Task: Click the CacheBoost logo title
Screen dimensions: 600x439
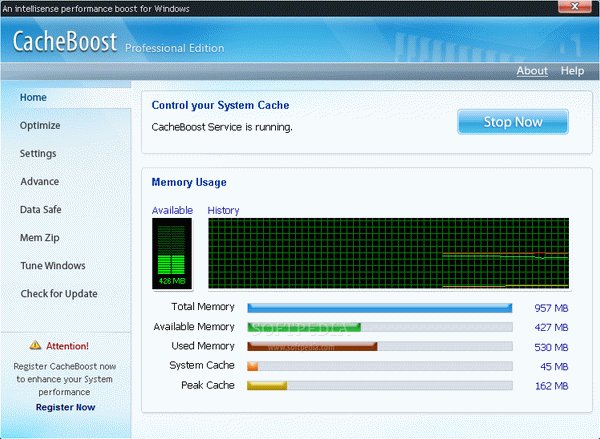Action: (65, 41)
